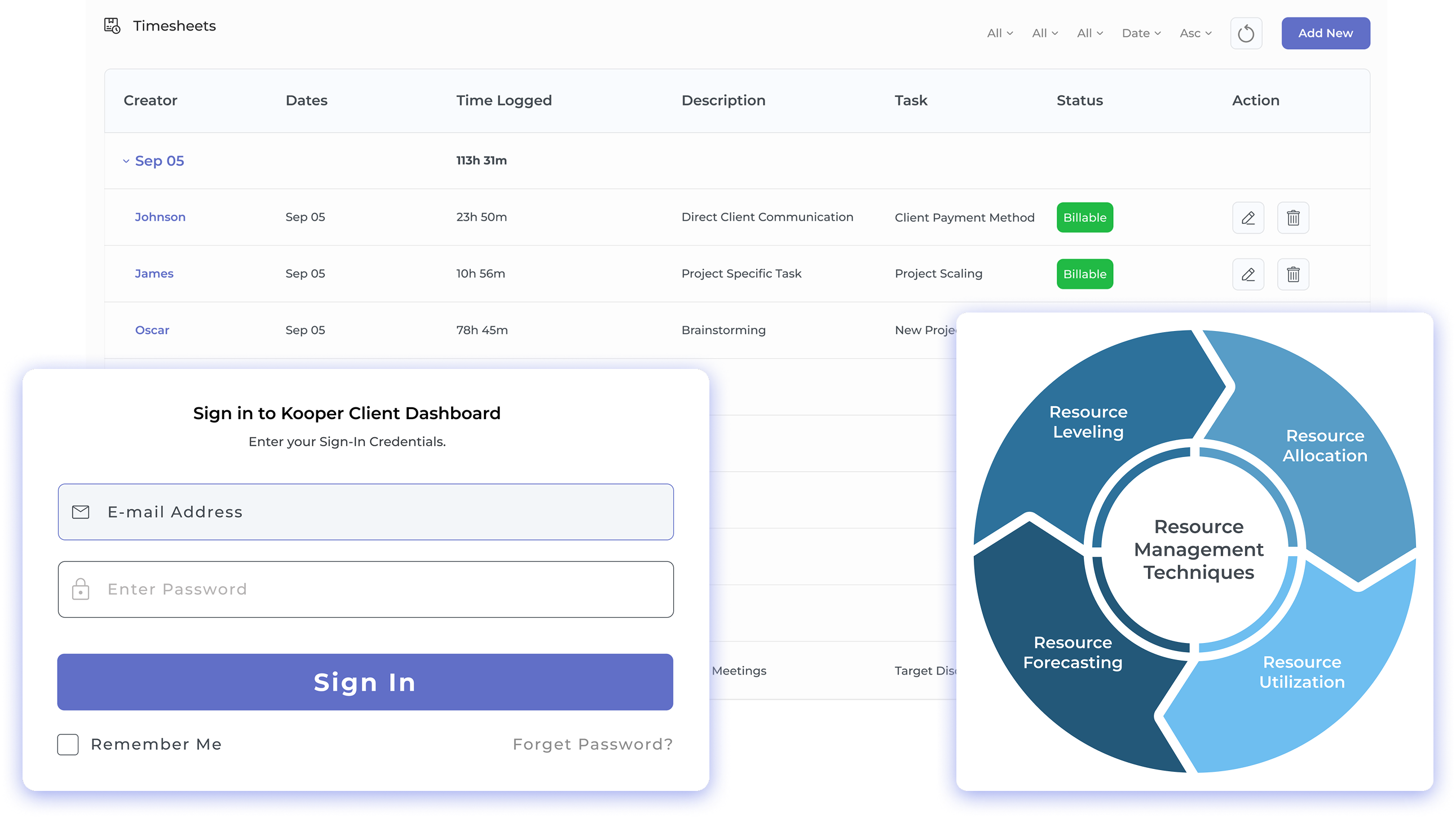Viewport: 1456px width, 818px height.
Task: Open the first All filter dropdown
Action: pyautogui.click(x=1000, y=33)
